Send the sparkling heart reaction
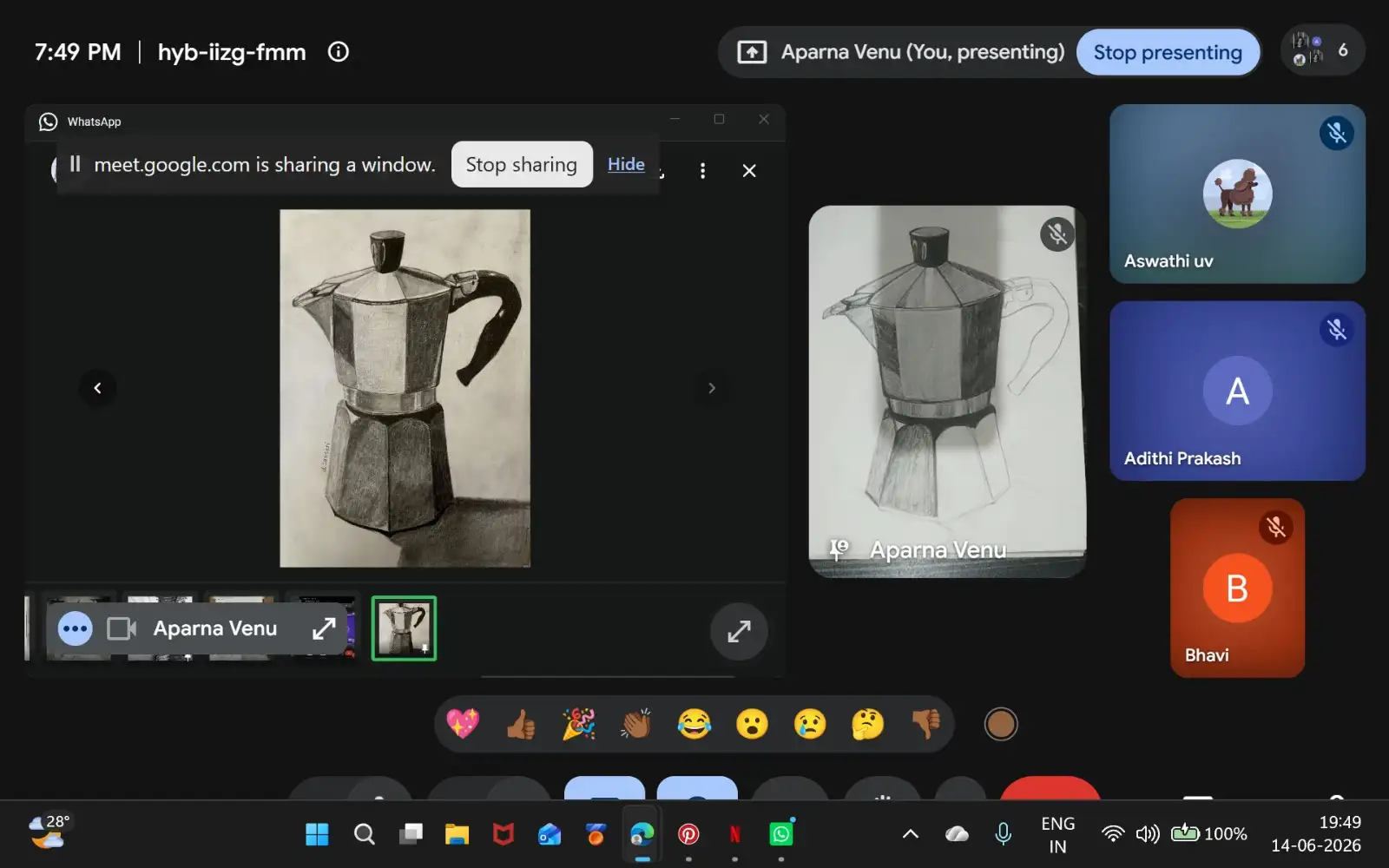 point(463,724)
